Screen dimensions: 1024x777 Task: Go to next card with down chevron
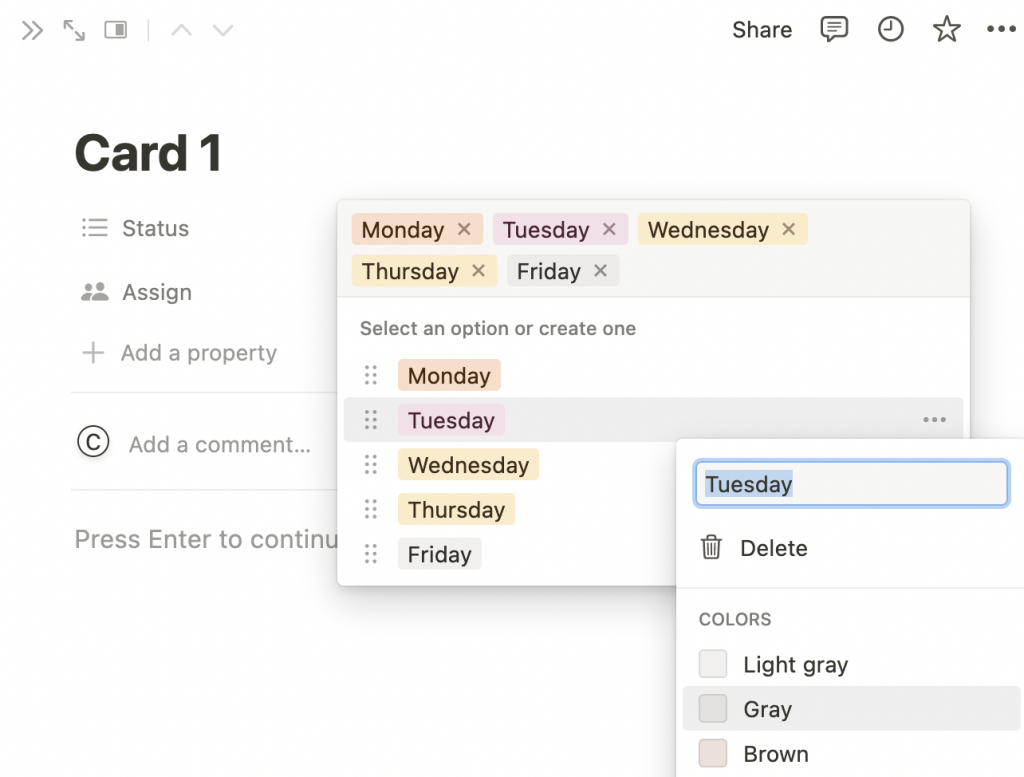coord(223,31)
